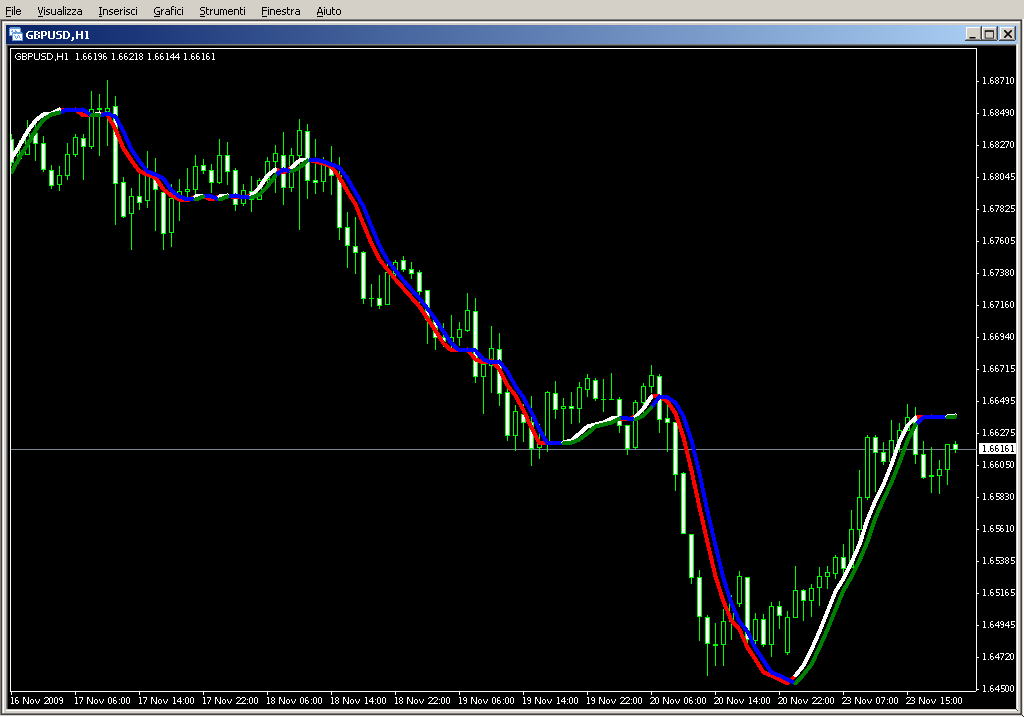Click the 20 Nov 22:00 time label
The width and height of the screenshot is (1024, 717).
(806, 701)
